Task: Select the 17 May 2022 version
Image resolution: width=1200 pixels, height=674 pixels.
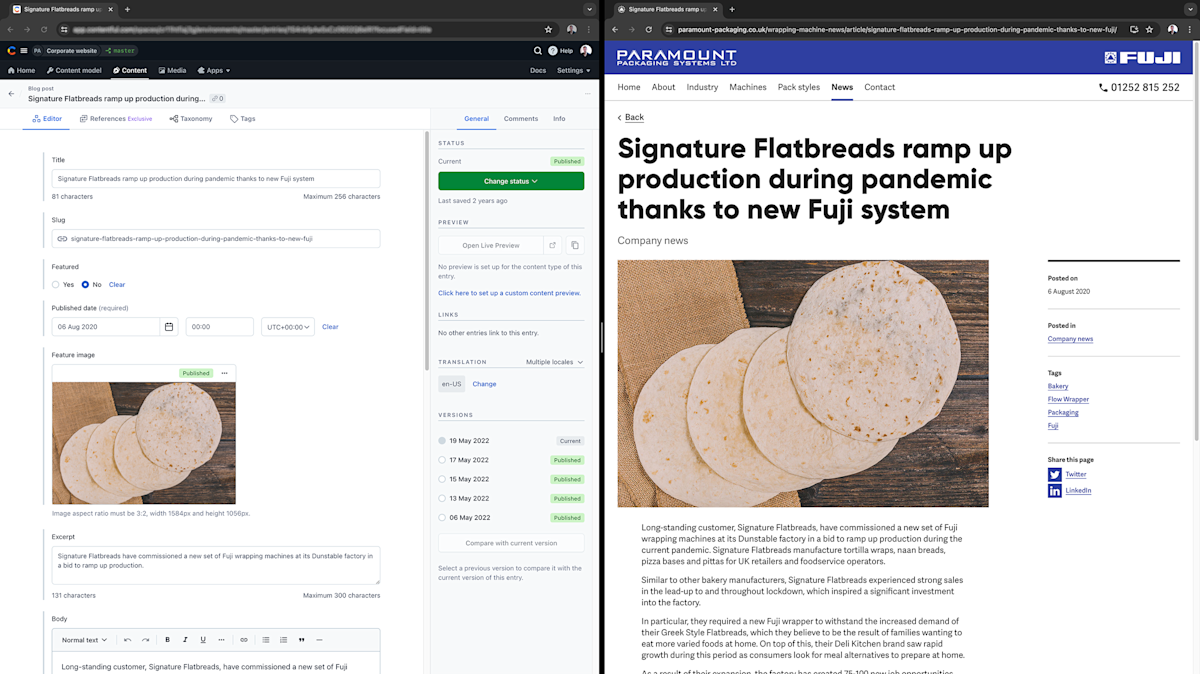Action: [x=442, y=460]
